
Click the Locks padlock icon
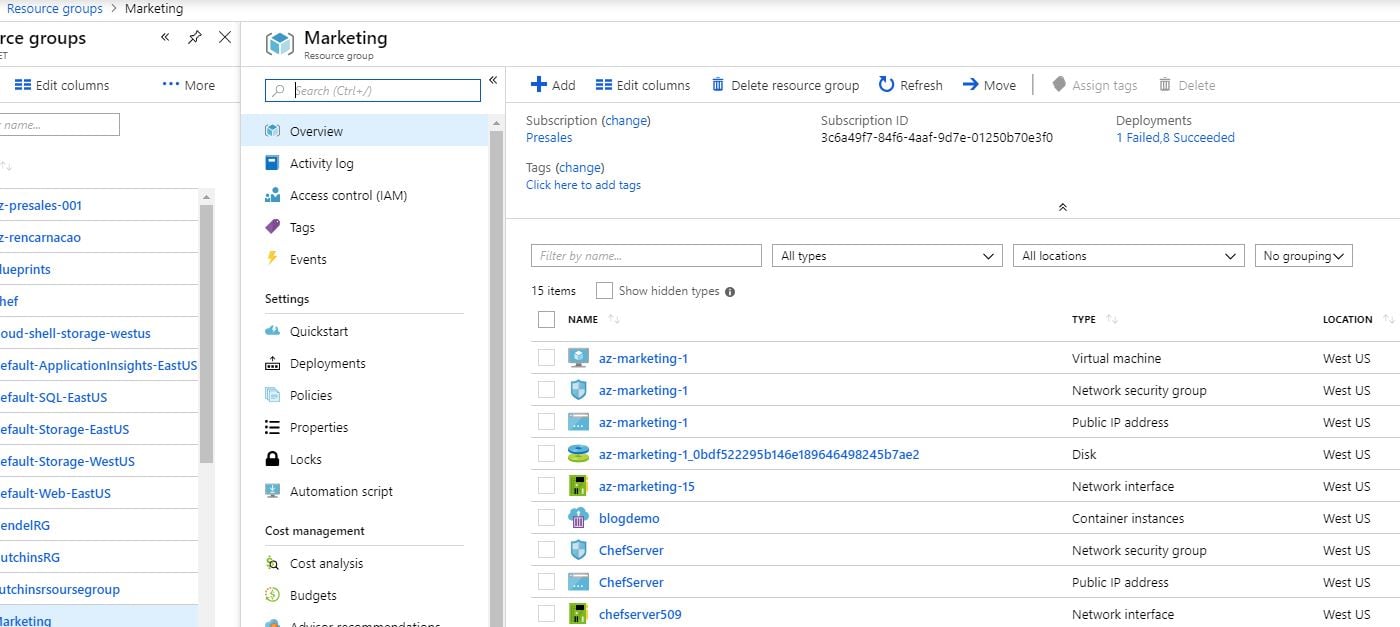[x=272, y=459]
